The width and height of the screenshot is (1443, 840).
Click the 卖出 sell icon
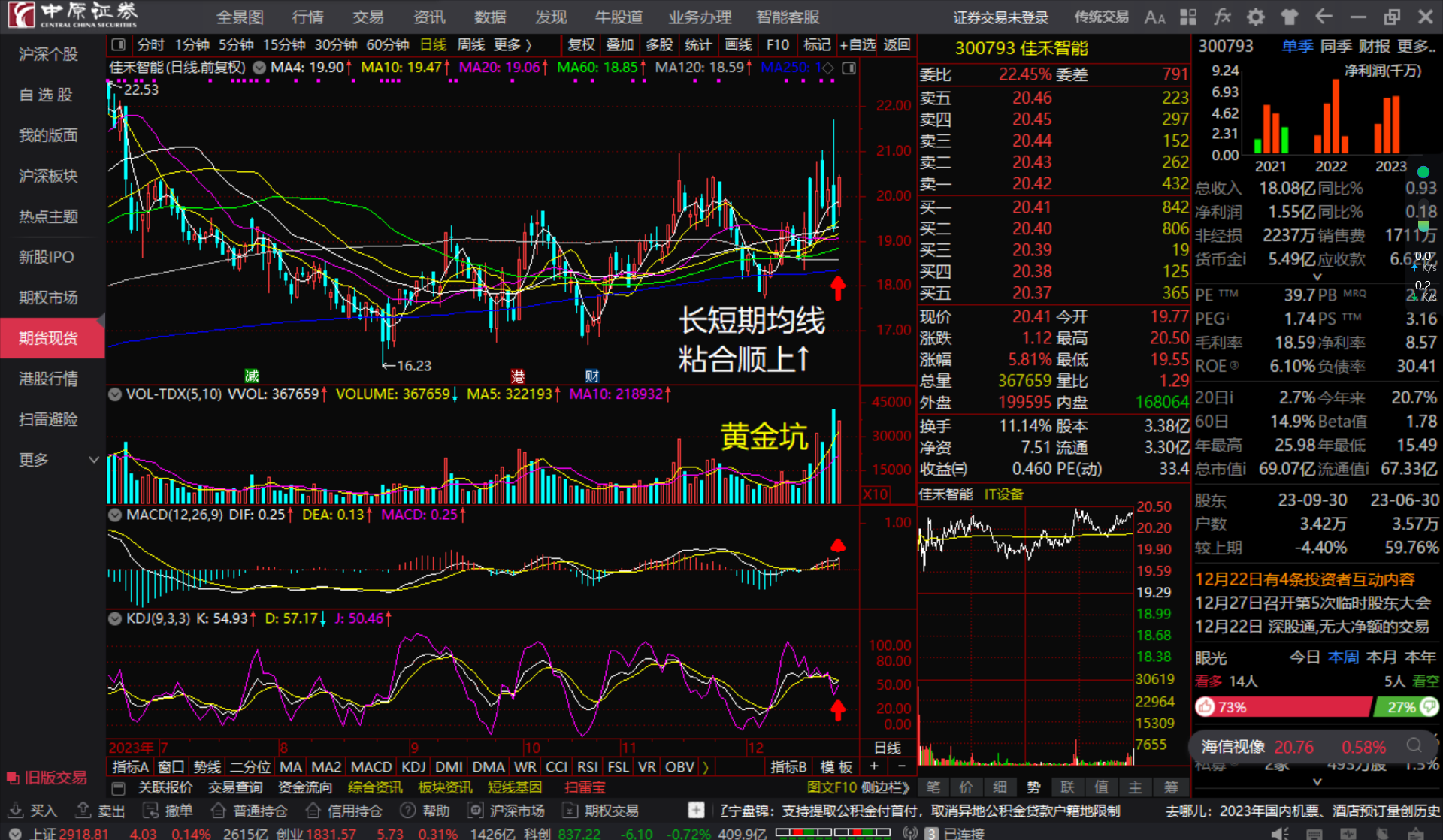click(83, 811)
